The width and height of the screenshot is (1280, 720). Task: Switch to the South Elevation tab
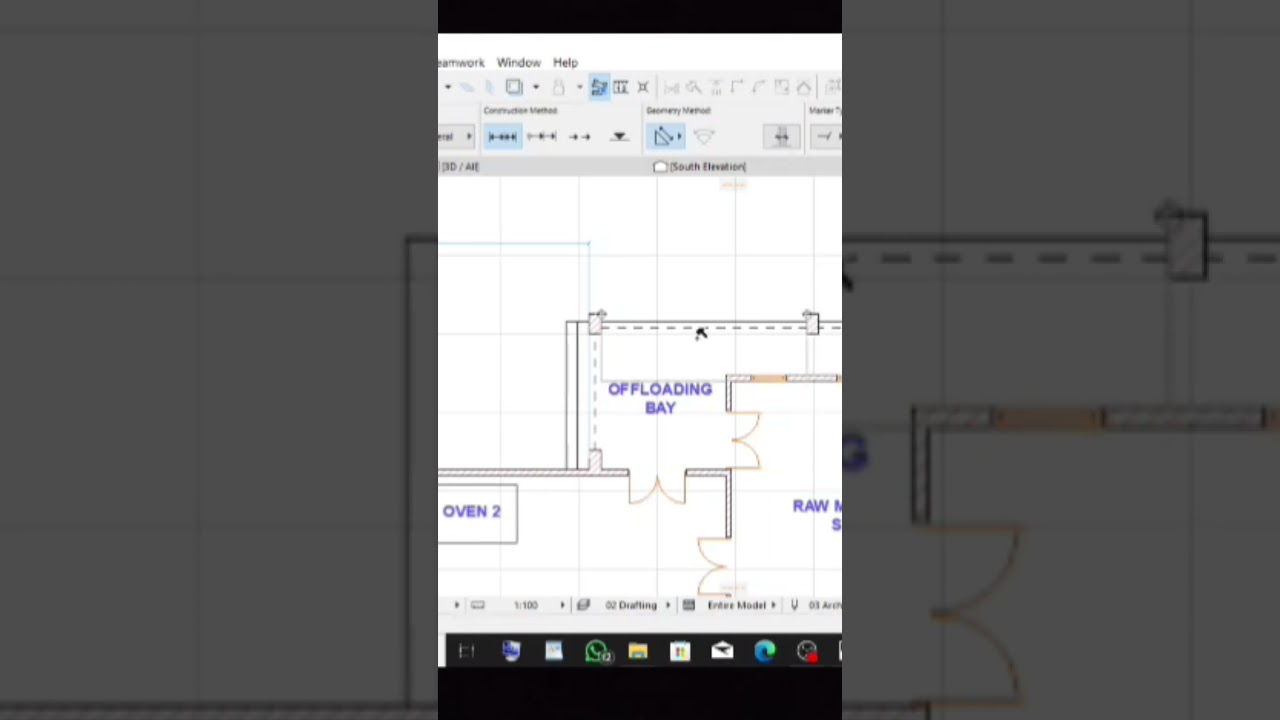point(700,167)
